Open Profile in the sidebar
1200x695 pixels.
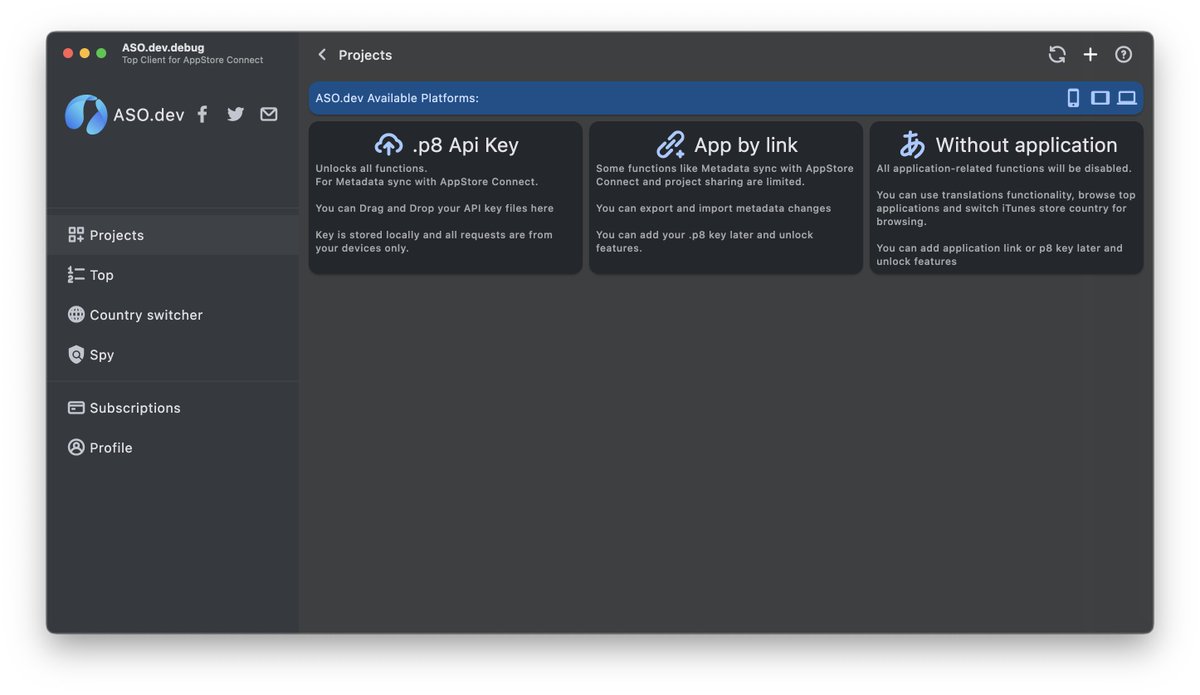tap(173, 448)
